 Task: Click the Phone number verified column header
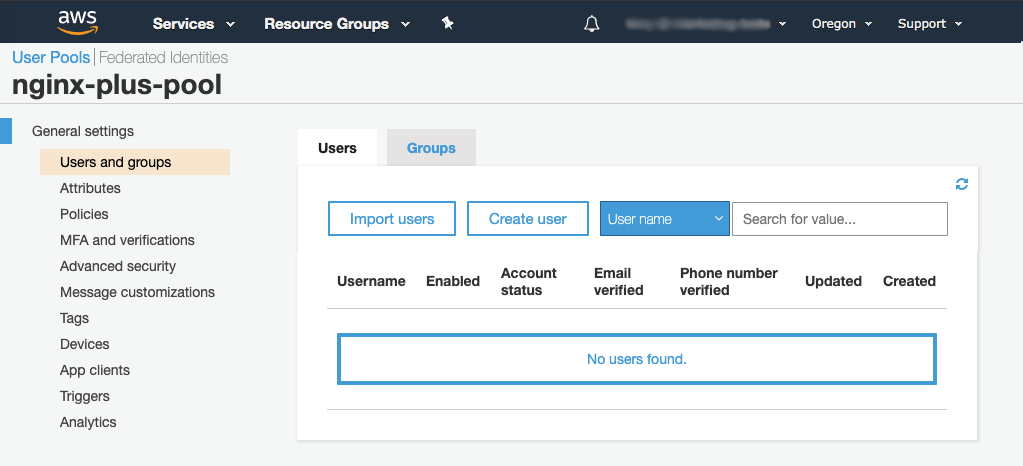click(x=729, y=281)
